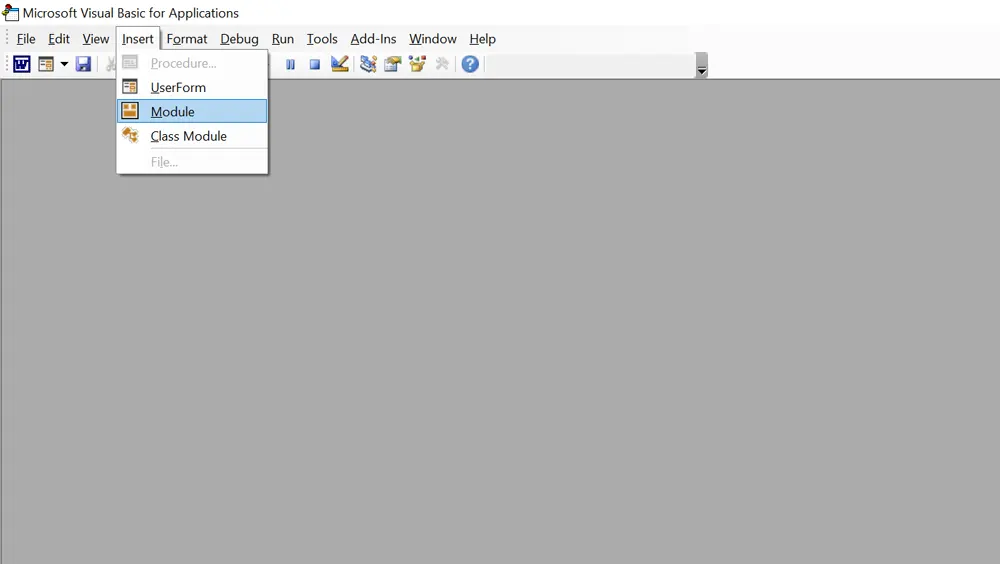Click the Save toolbar icon
Image resolution: width=1000 pixels, height=564 pixels.
coord(83,64)
